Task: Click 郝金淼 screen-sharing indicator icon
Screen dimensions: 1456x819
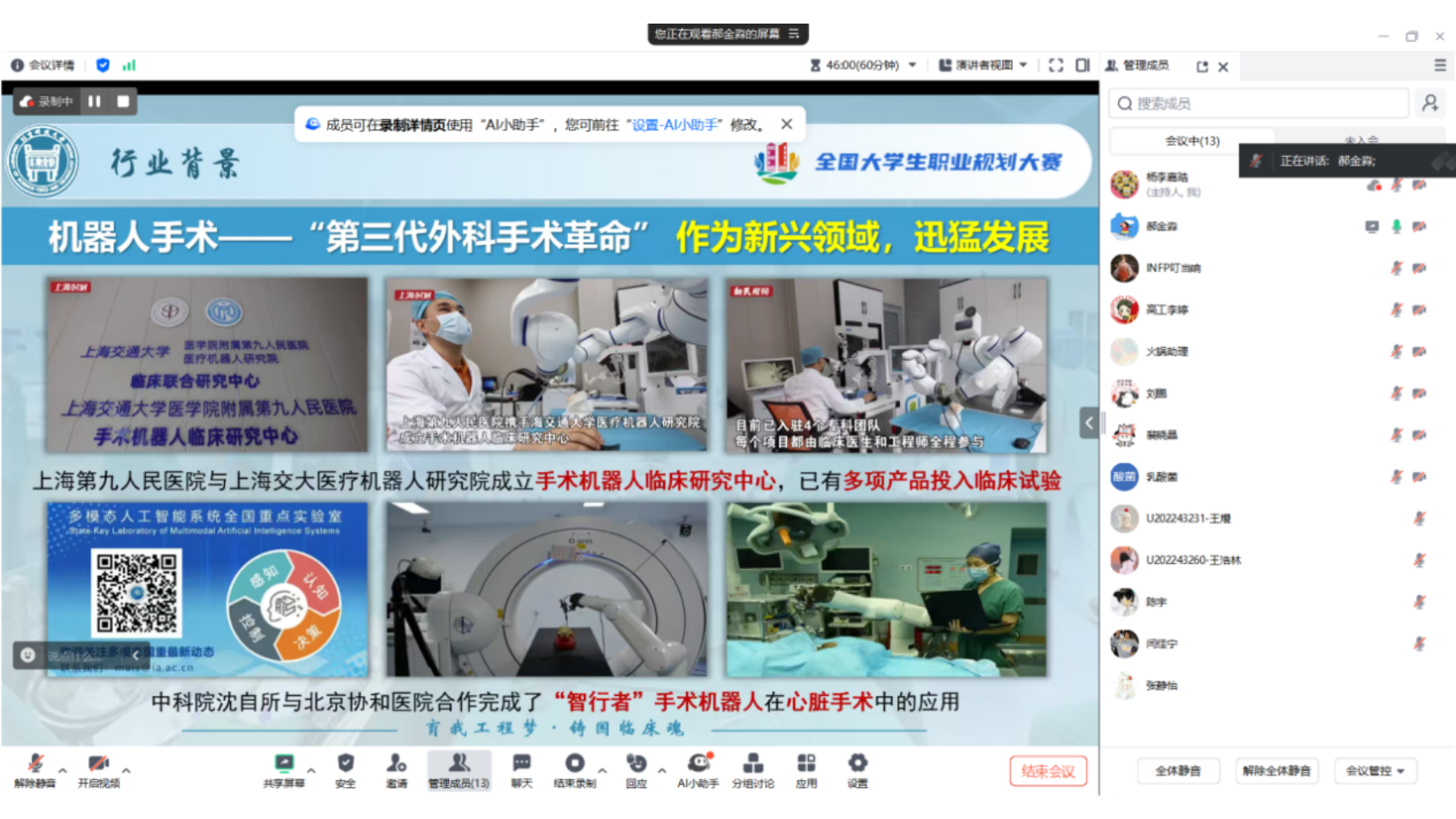Action: pyautogui.click(x=1372, y=226)
